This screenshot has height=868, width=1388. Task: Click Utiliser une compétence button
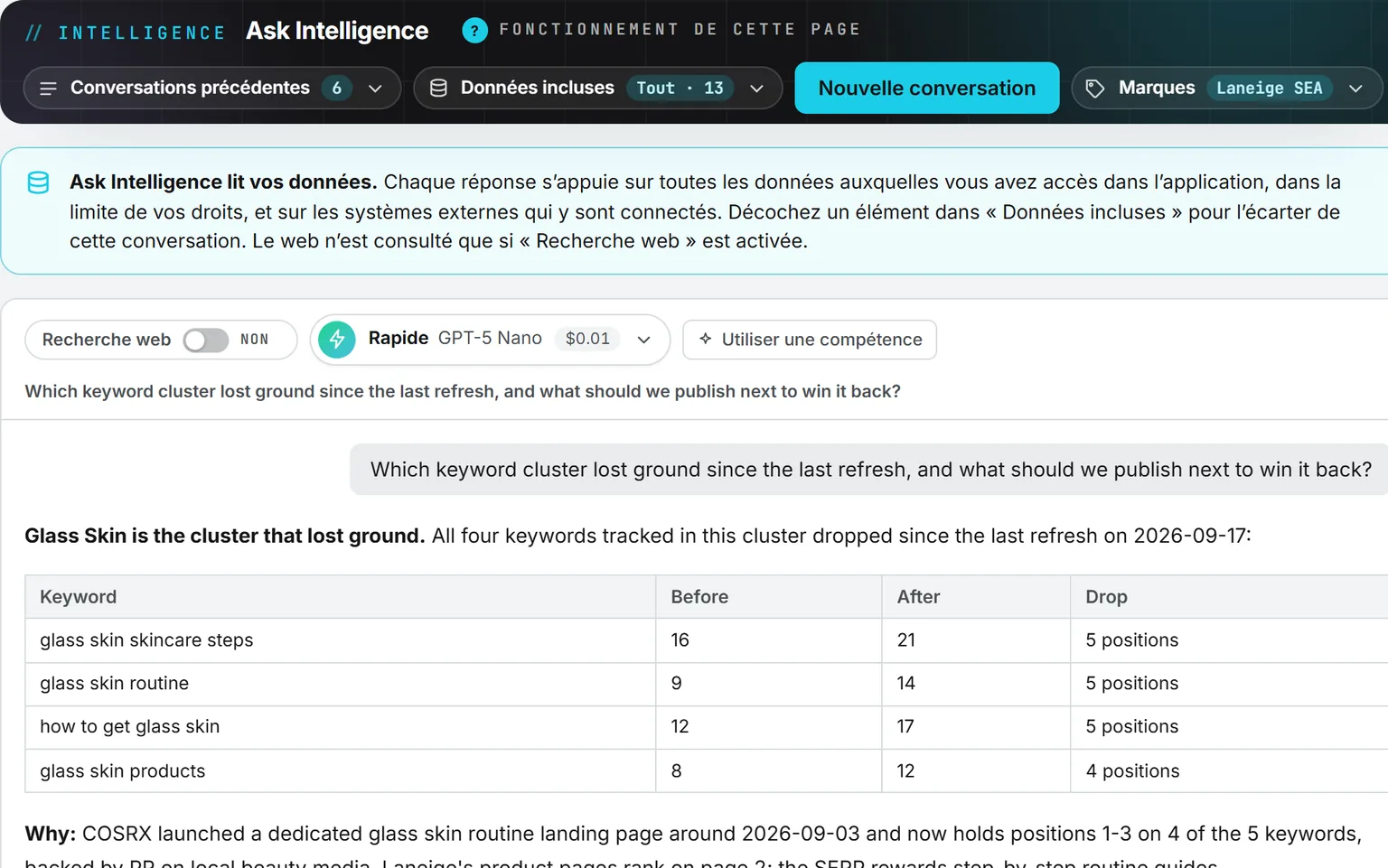[810, 340]
